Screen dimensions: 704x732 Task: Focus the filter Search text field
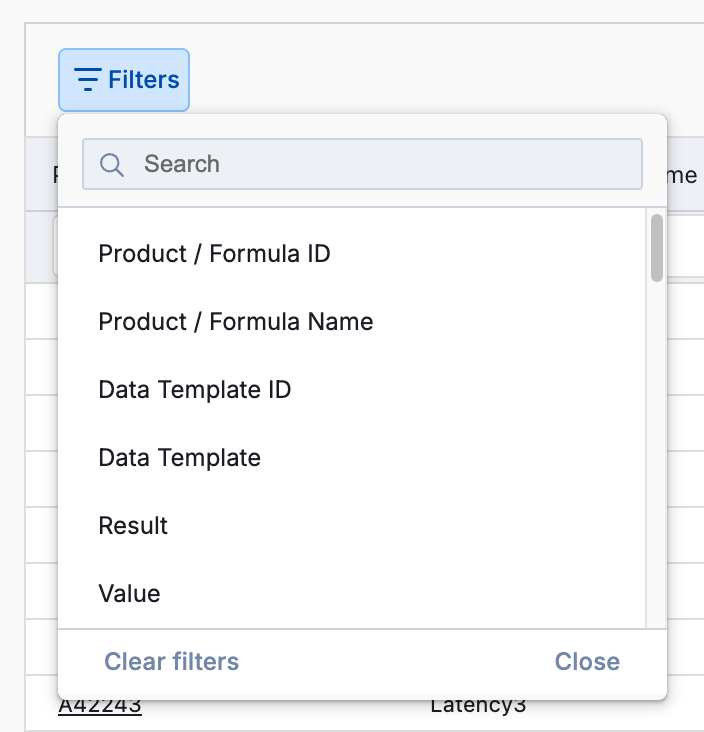point(380,164)
